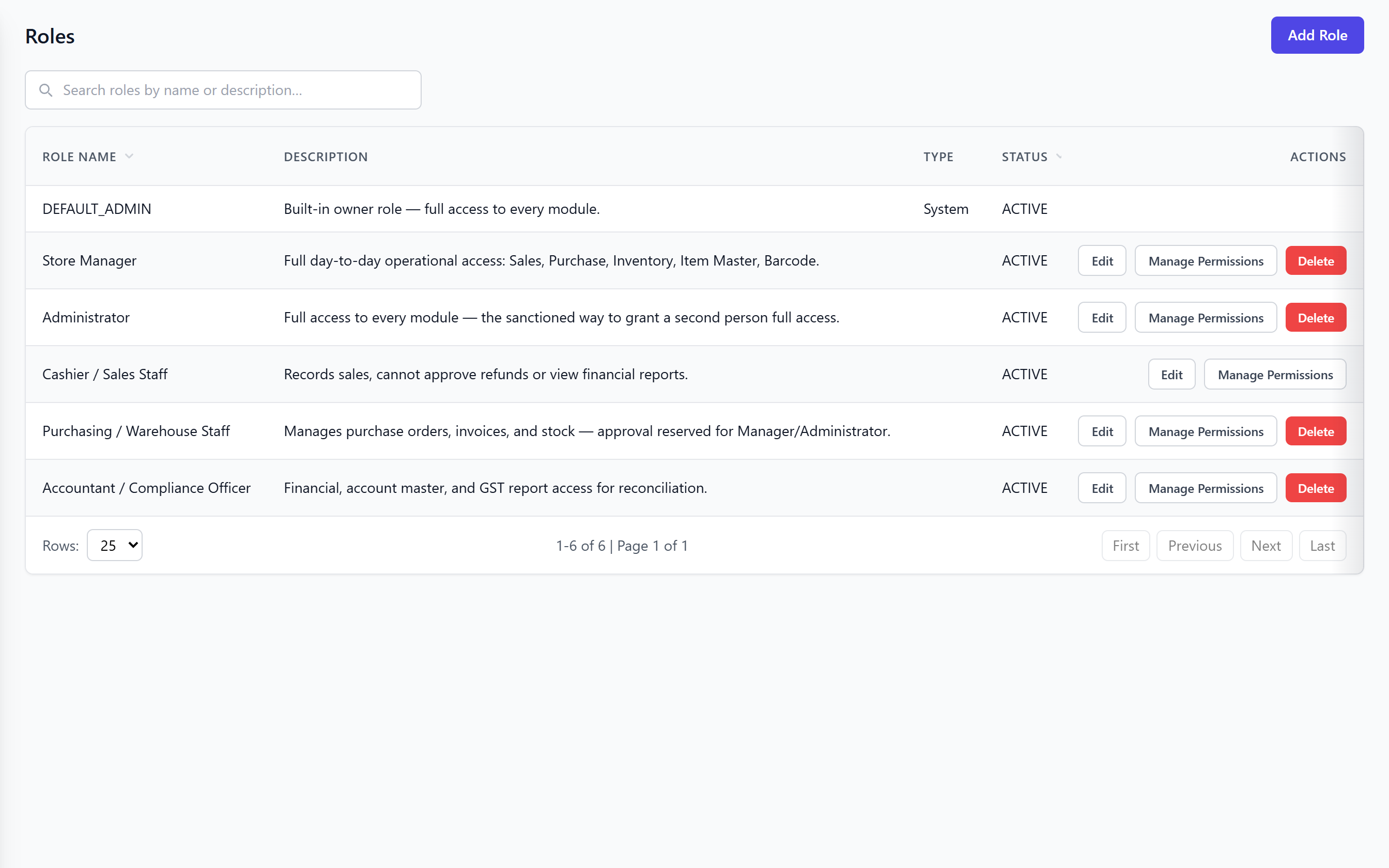Viewport: 1389px width, 868px height.
Task: Click the search magnifier icon
Action: pos(46,90)
